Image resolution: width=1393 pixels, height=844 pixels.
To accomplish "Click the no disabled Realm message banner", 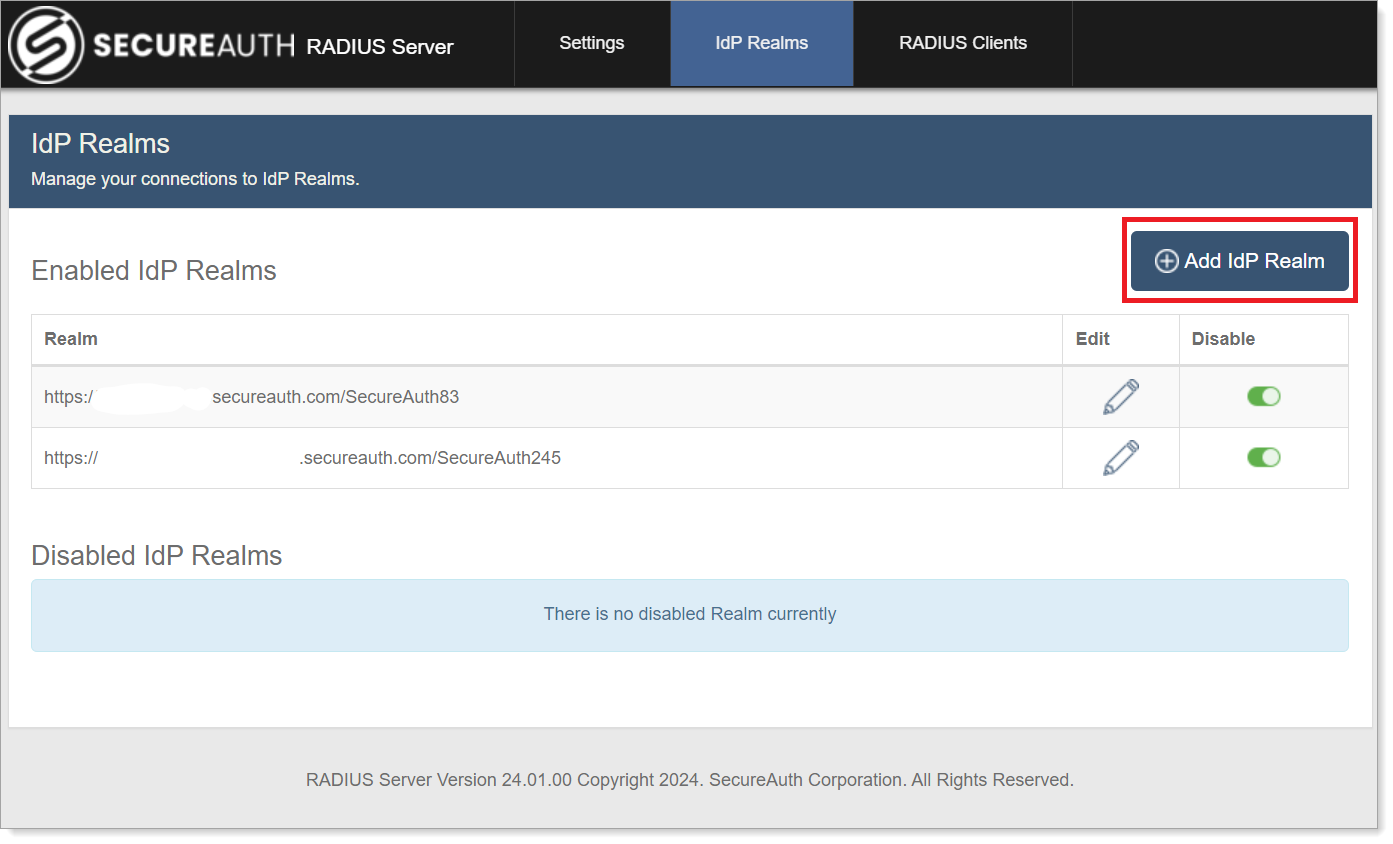I will pyautogui.click(x=690, y=614).
